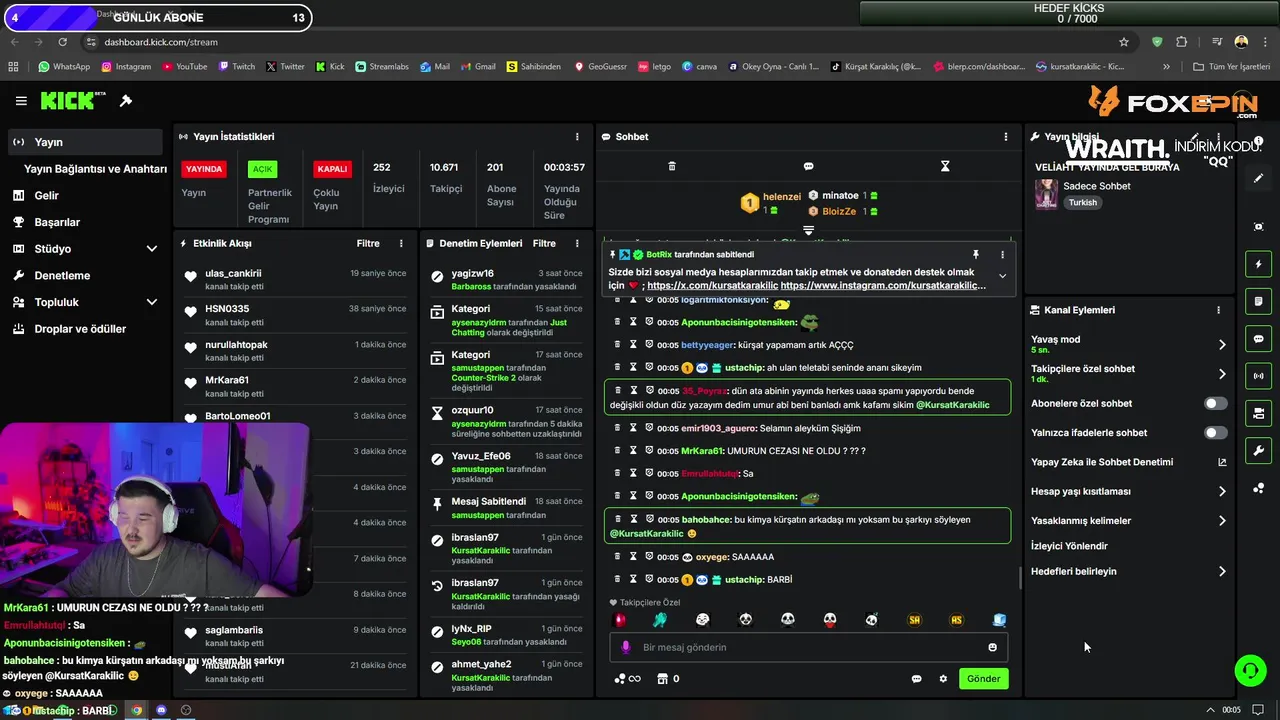The width and height of the screenshot is (1280, 720).
Task: Reload the page using browser refresh button
Action: tap(63, 42)
